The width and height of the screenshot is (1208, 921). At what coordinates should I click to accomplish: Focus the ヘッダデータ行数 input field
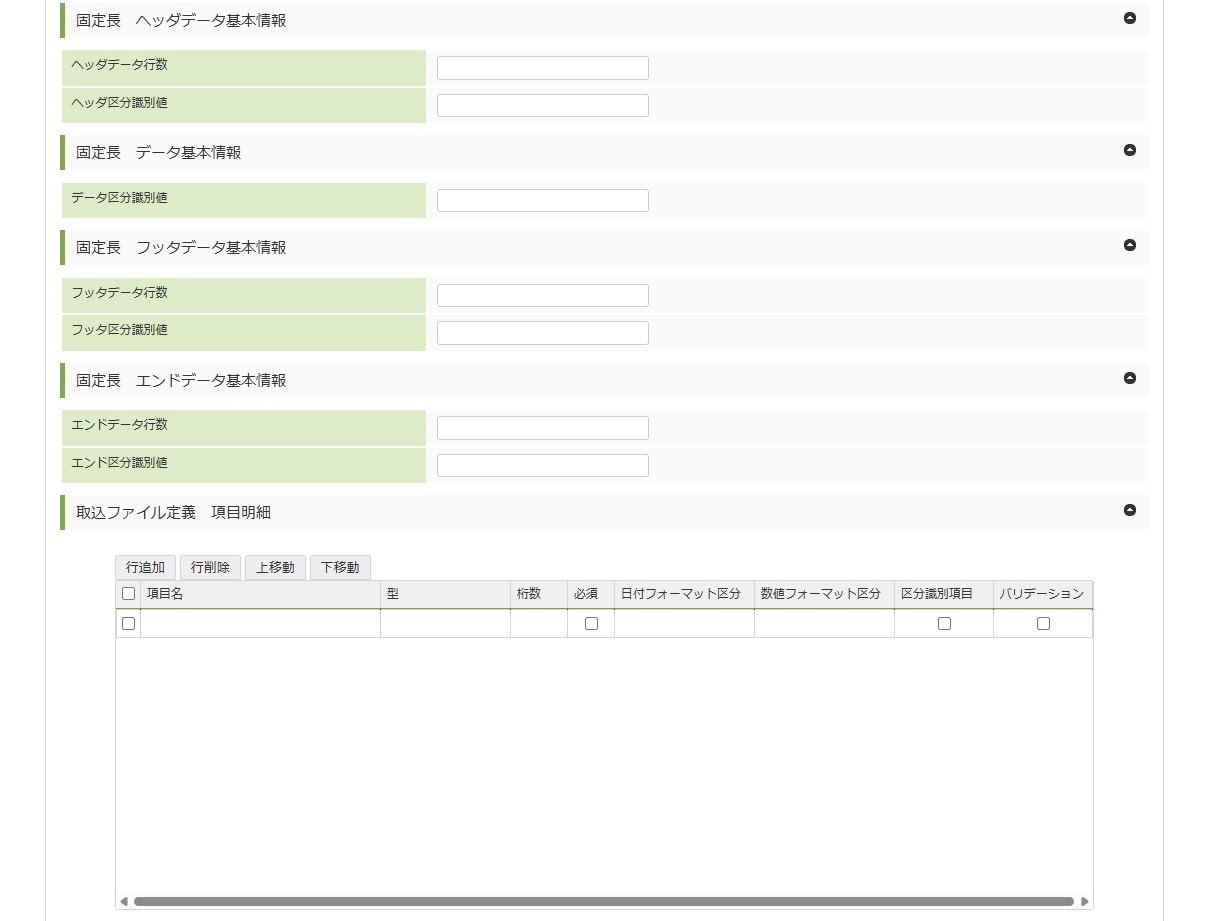point(542,68)
